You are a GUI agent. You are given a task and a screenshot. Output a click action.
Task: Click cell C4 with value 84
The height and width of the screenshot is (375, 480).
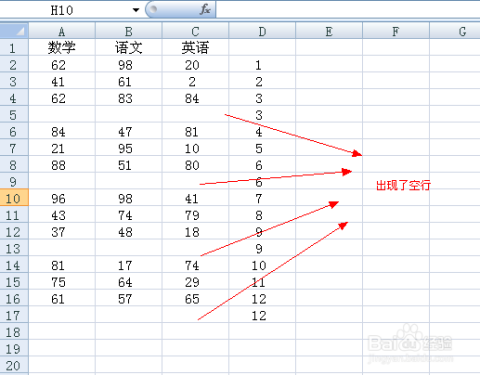click(x=195, y=98)
